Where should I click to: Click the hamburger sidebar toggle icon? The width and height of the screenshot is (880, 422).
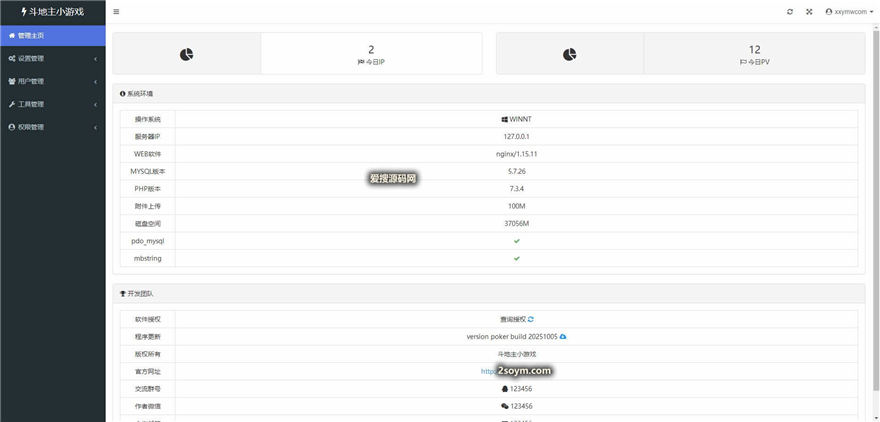(116, 12)
